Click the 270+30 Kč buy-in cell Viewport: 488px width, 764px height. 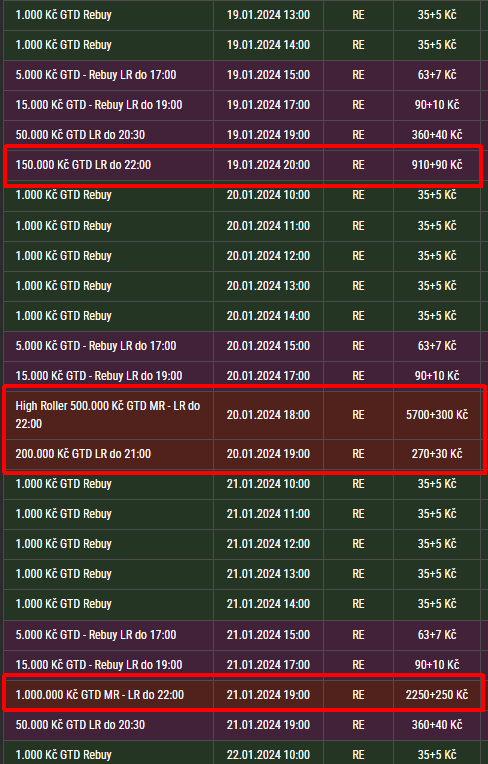[x=437, y=454]
